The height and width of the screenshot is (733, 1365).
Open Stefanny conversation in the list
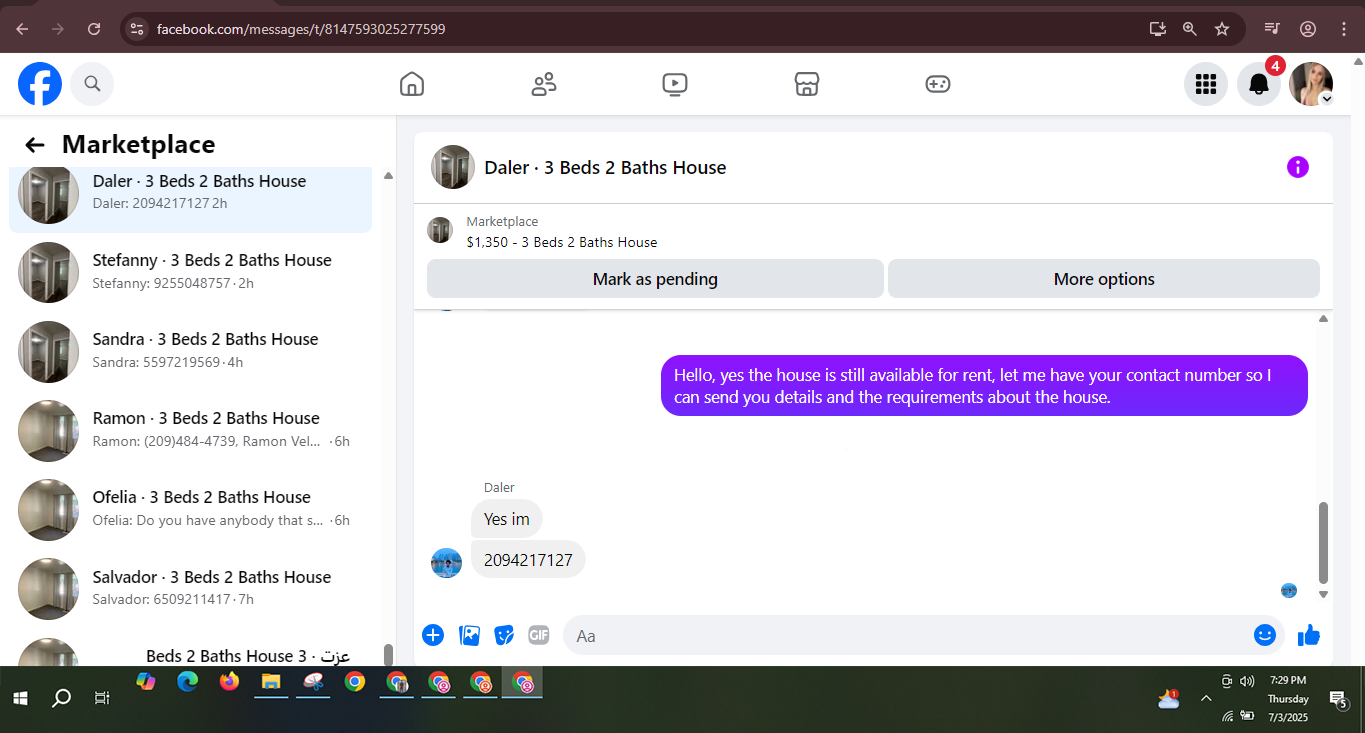click(190, 272)
